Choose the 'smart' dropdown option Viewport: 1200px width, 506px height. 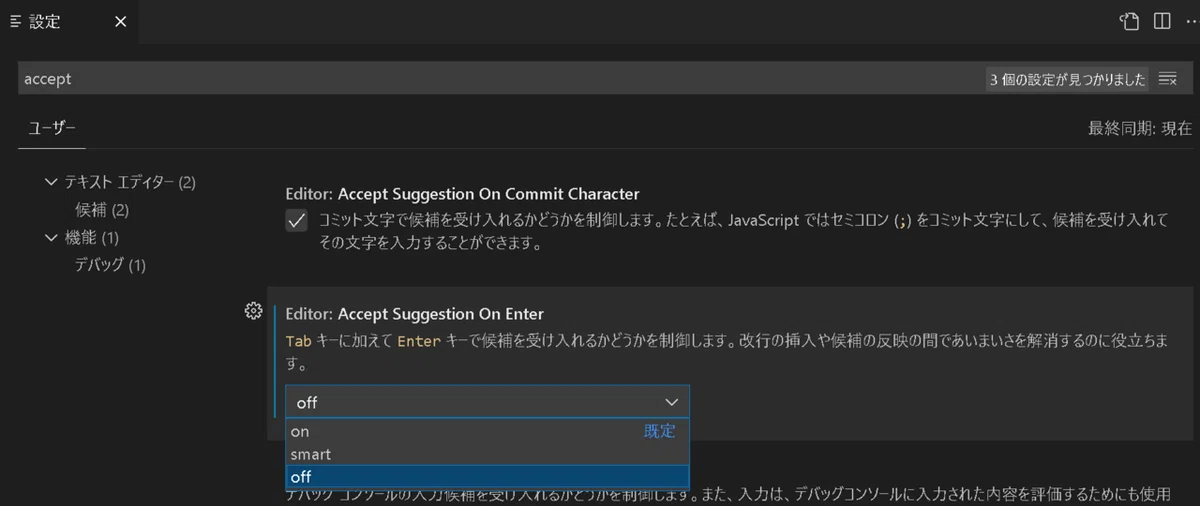click(x=487, y=454)
